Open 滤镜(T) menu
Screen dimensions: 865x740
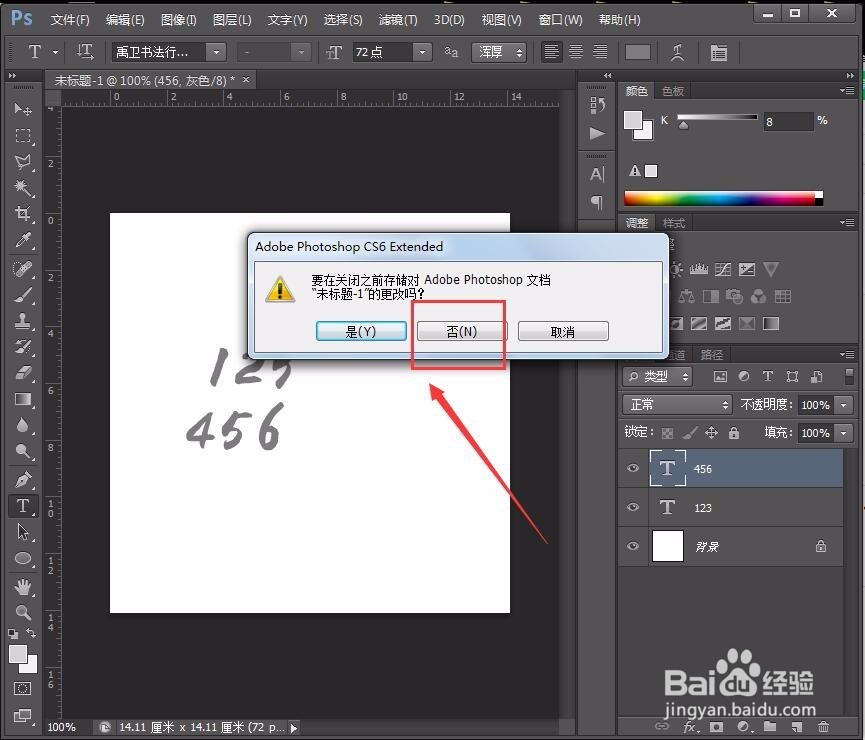398,20
